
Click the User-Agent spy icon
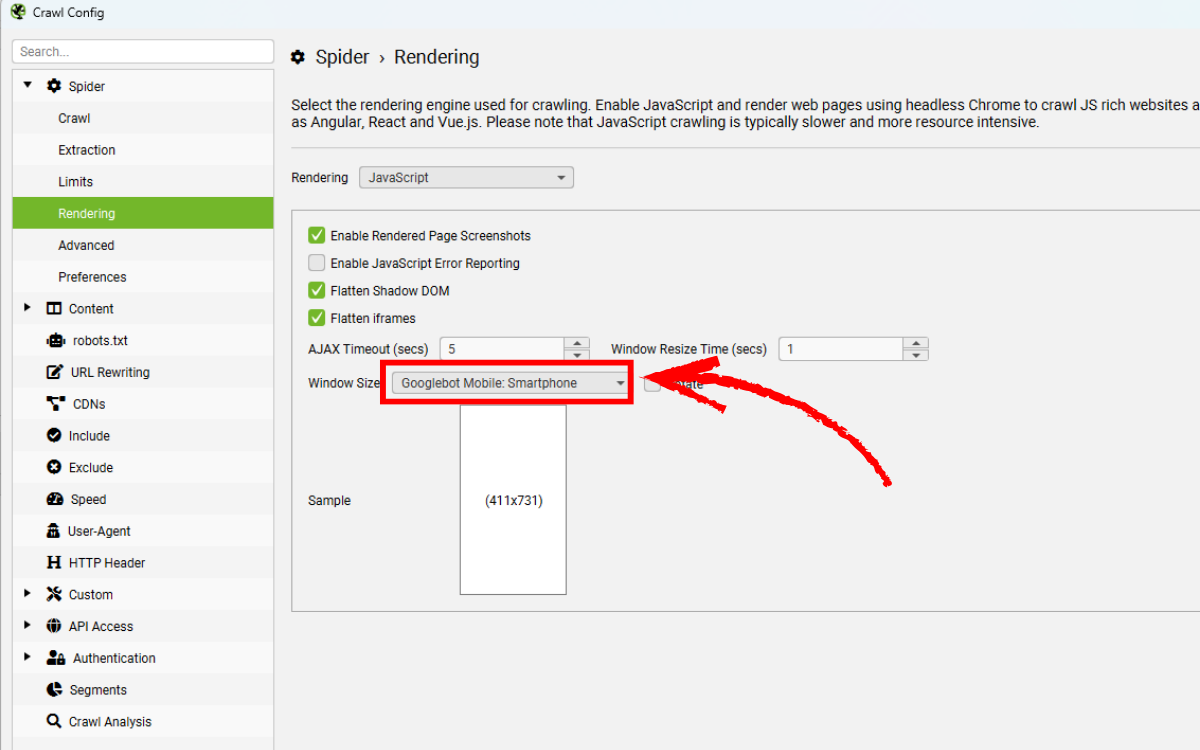54,531
